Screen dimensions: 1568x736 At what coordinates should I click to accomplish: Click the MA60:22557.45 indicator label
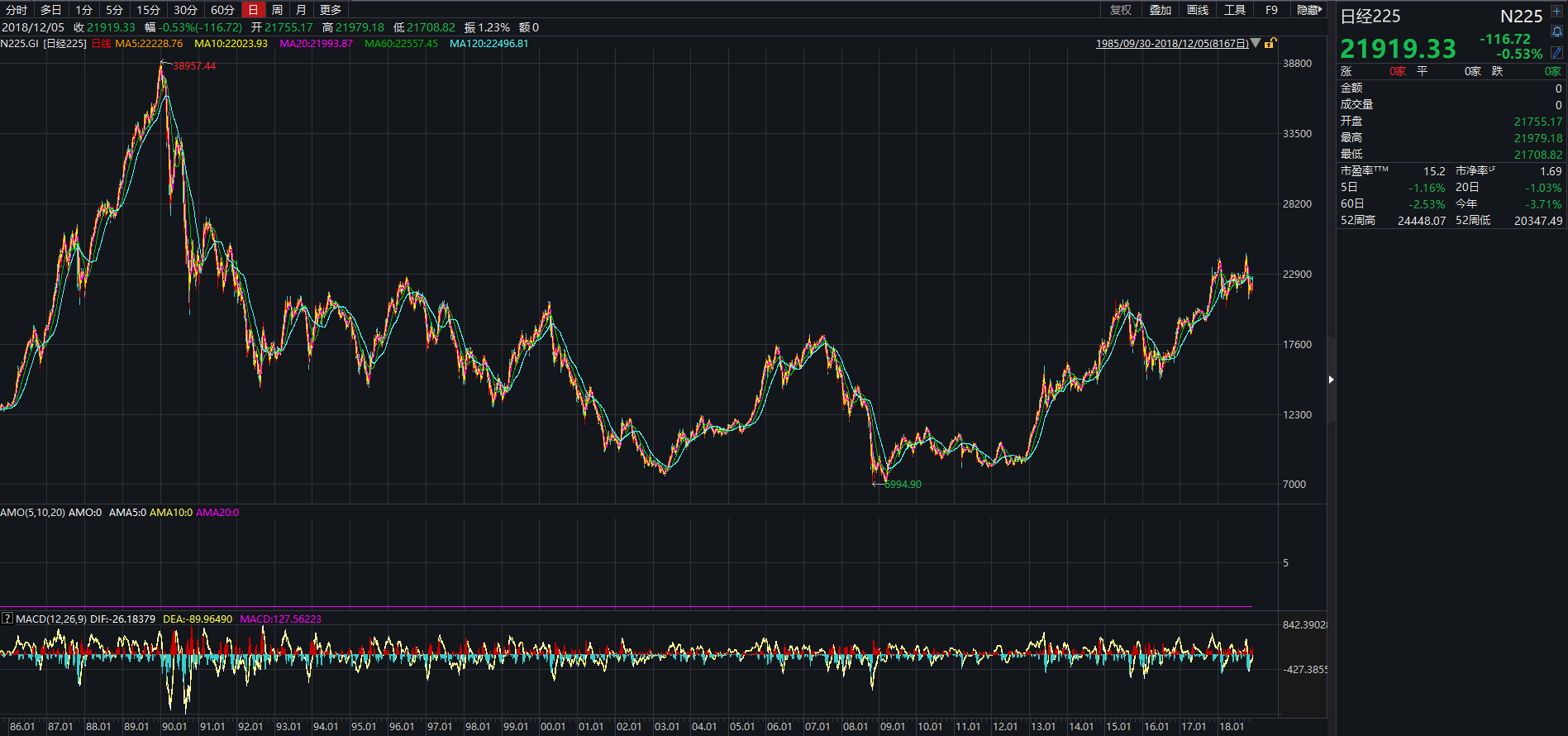click(x=401, y=43)
